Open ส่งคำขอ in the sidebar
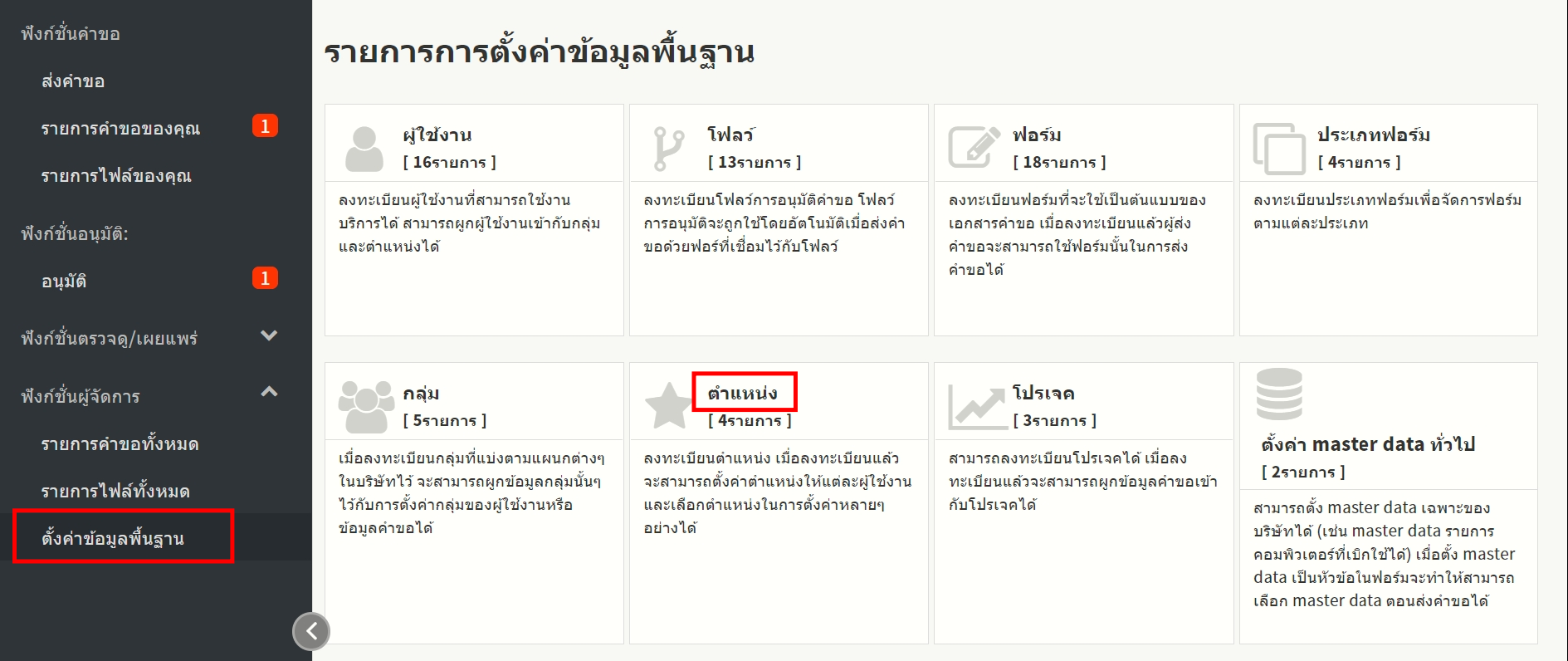1568x661 pixels. tap(73, 81)
